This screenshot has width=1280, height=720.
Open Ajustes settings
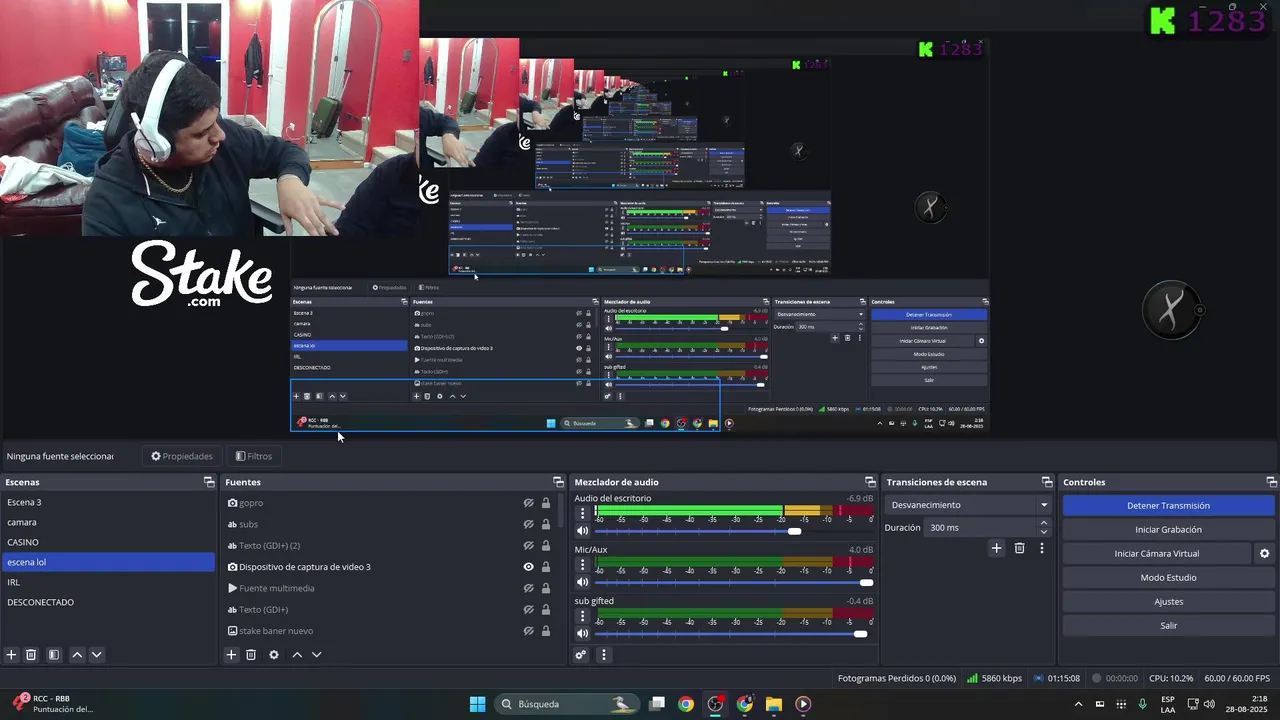1168,602
